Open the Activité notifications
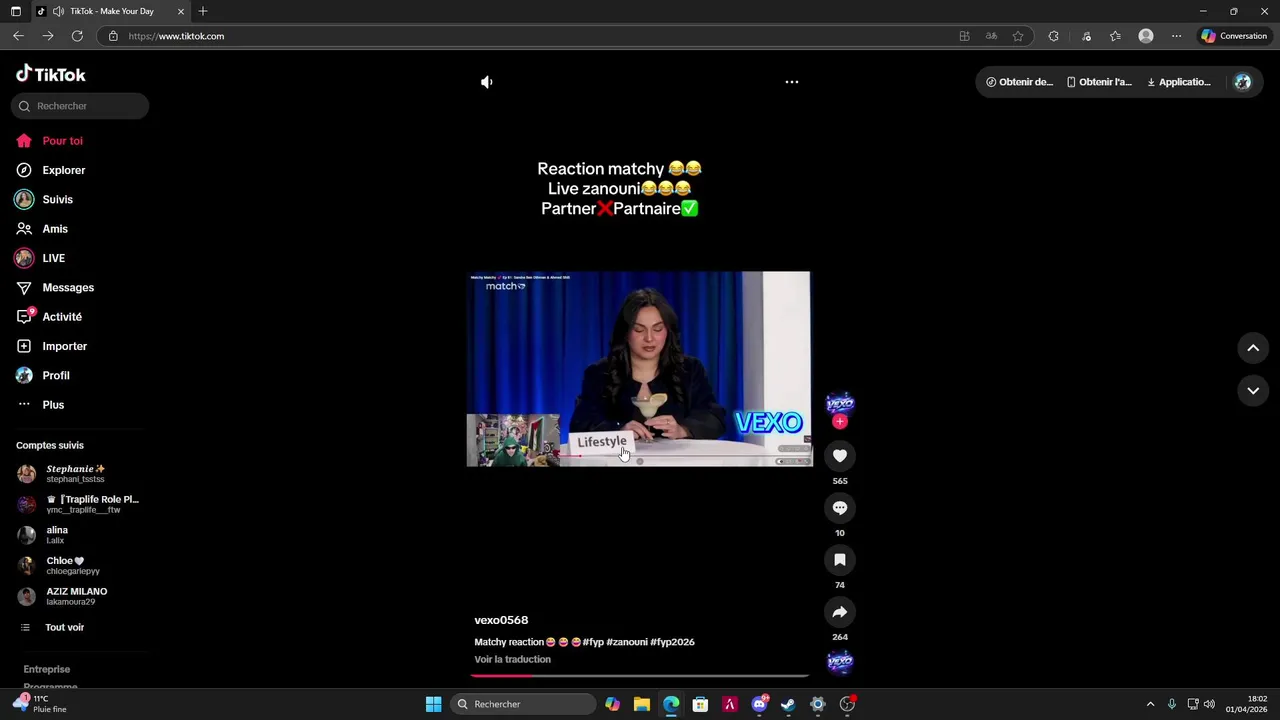 coord(62,317)
